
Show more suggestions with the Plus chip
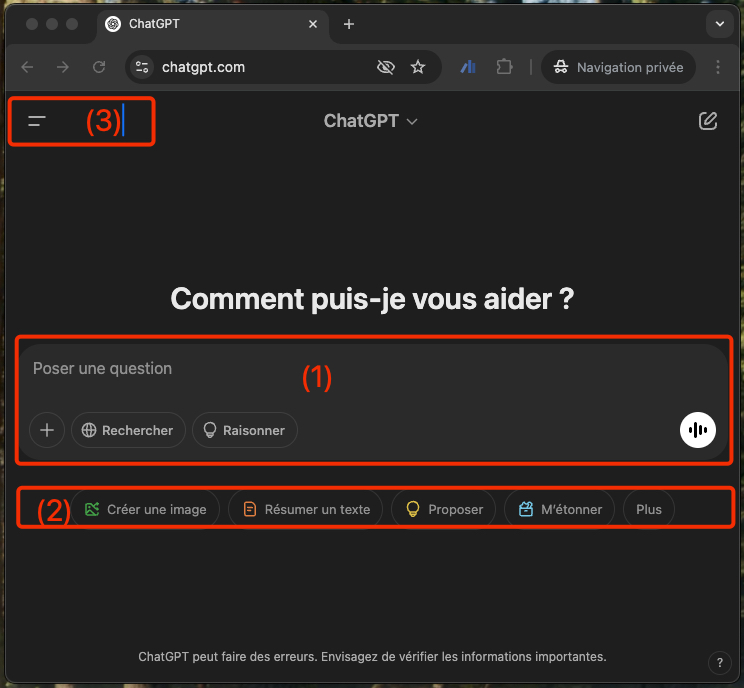pyautogui.click(x=649, y=509)
